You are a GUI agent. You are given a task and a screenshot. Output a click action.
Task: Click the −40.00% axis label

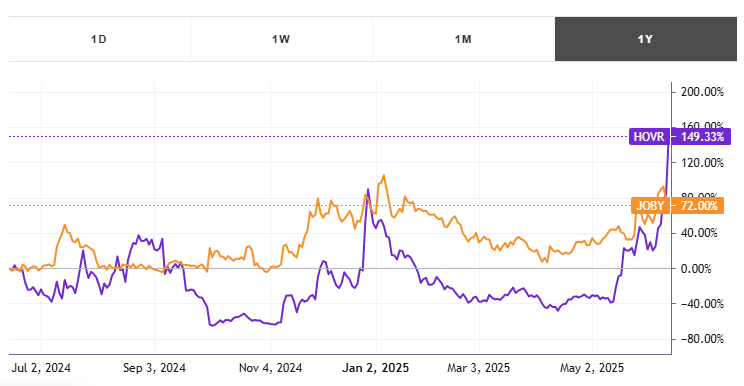[x=703, y=304]
